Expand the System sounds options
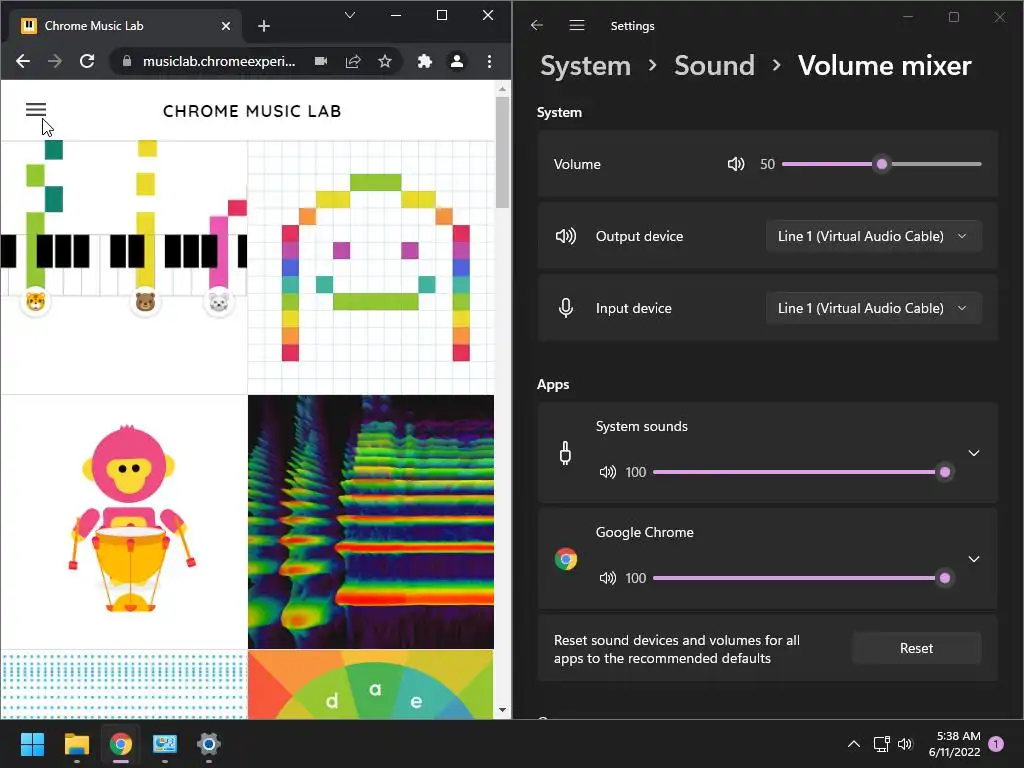The height and width of the screenshot is (768, 1024). (974, 453)
